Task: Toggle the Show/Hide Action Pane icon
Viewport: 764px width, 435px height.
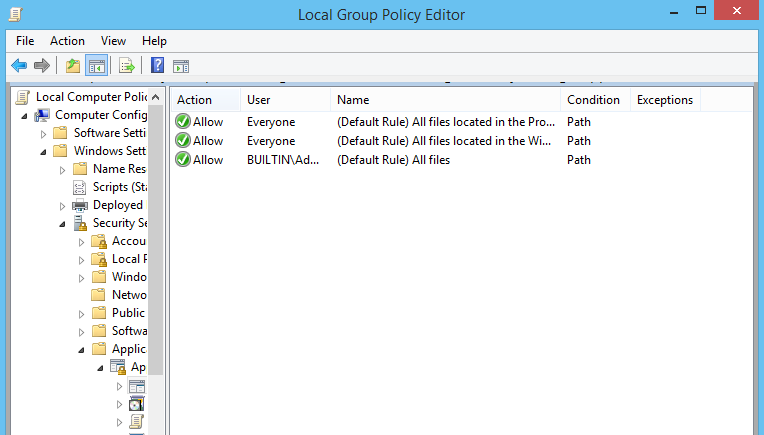Action: (181, 66)
